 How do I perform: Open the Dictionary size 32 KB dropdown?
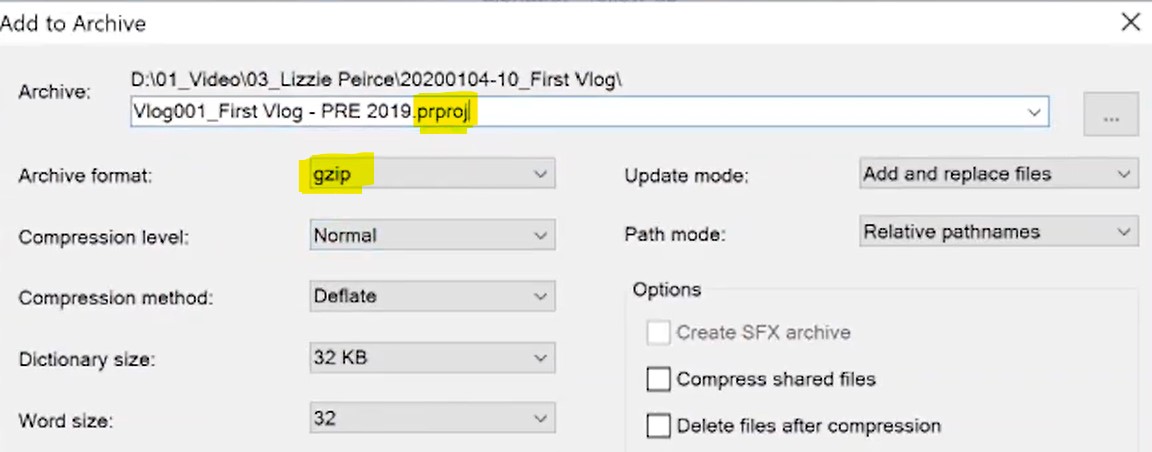[x=431, y=357]
